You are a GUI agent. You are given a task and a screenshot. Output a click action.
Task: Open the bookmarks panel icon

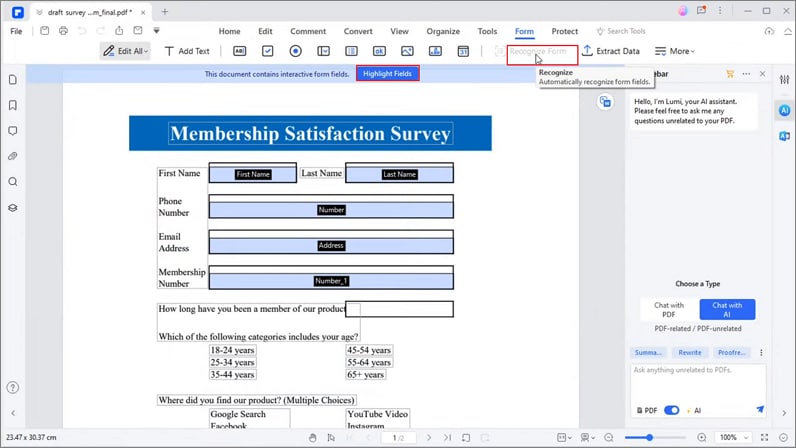click(13, 105)
